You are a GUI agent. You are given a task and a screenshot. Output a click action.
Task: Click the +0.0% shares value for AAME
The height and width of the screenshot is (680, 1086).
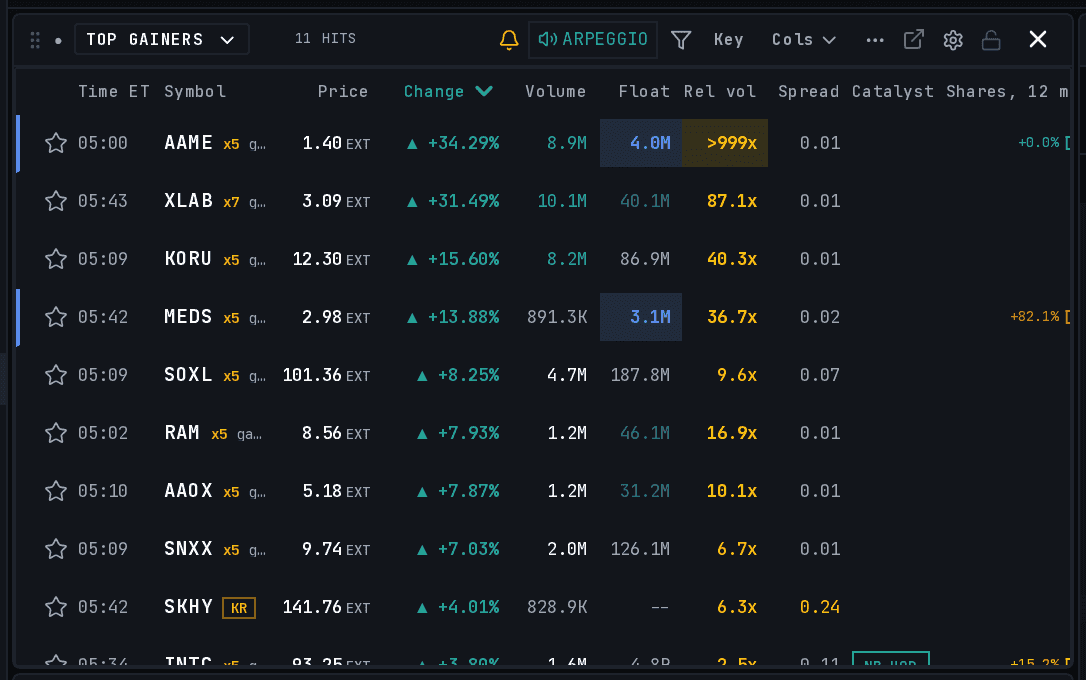pyautogui.click(x=1038, y=143)
